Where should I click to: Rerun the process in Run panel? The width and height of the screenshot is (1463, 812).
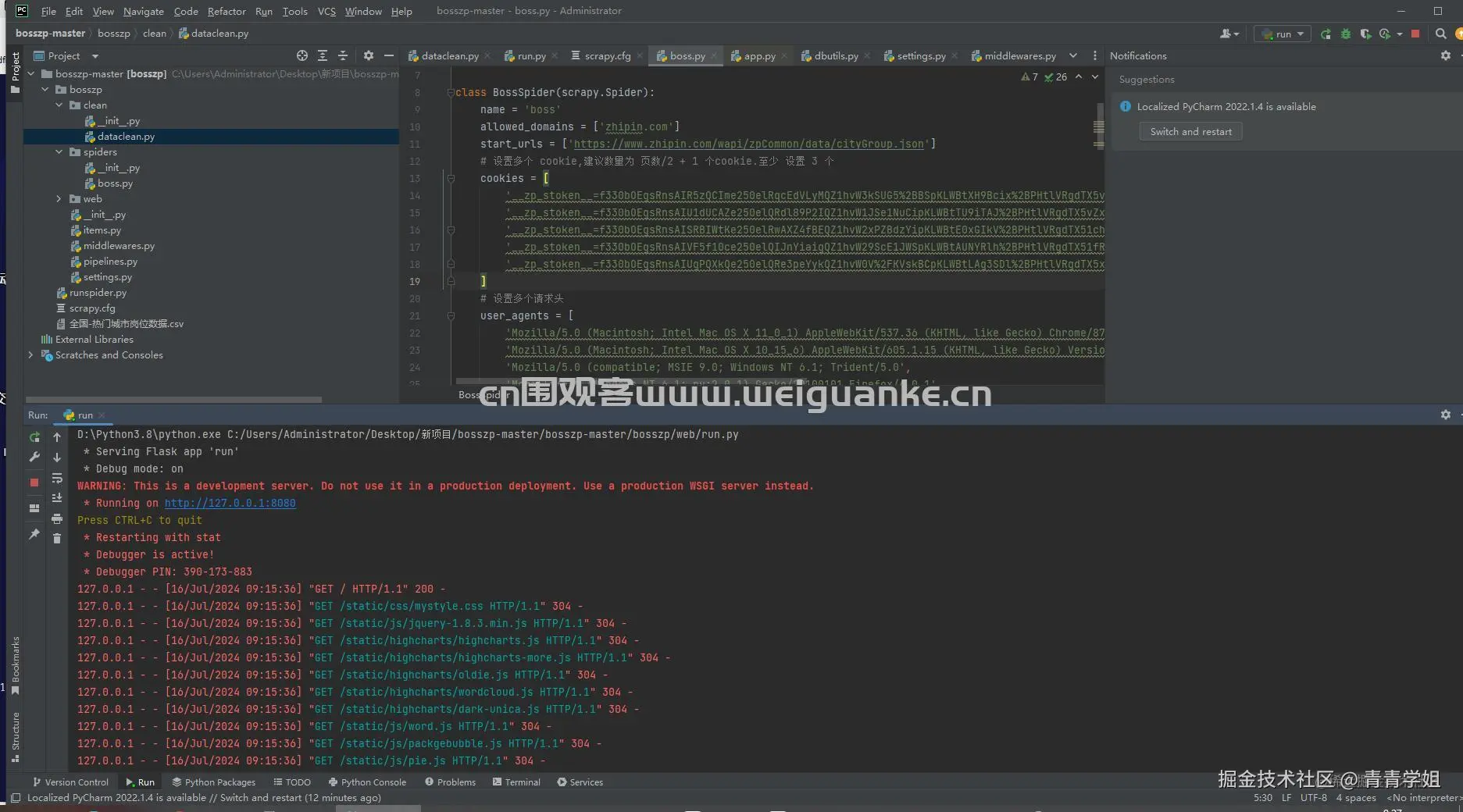(34, 437)
